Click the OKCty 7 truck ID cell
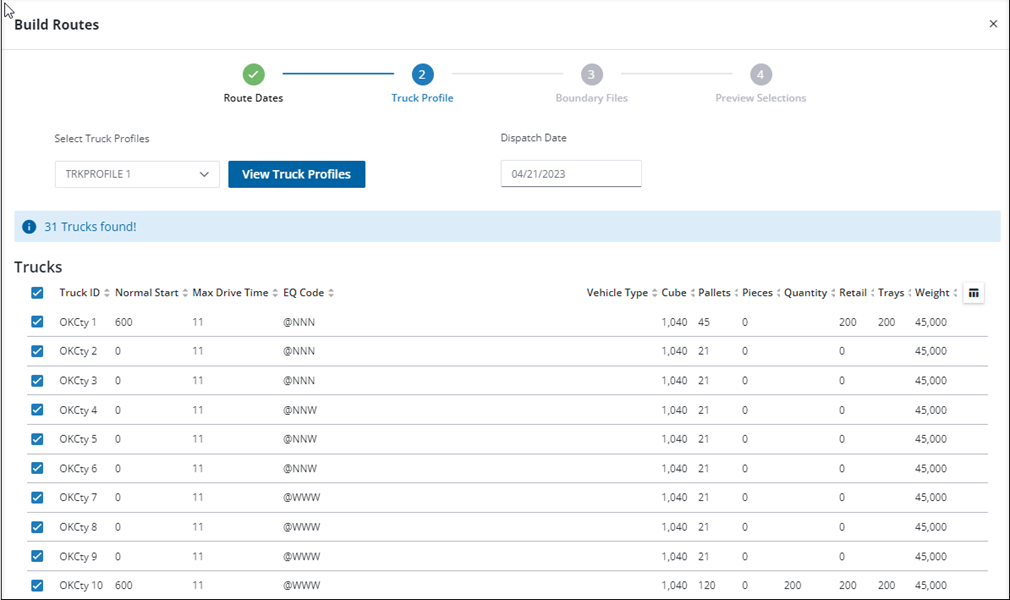 click(78, 498)
